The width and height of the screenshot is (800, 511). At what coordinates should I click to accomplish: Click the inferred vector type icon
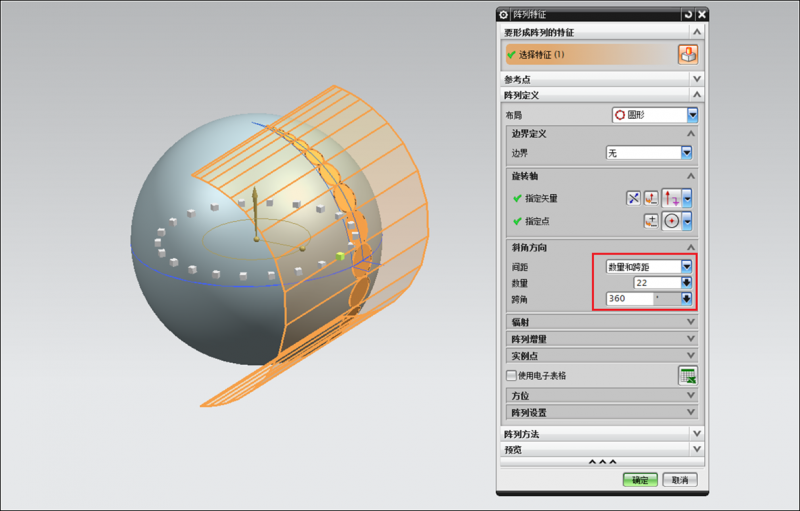[x=670, y=198]
